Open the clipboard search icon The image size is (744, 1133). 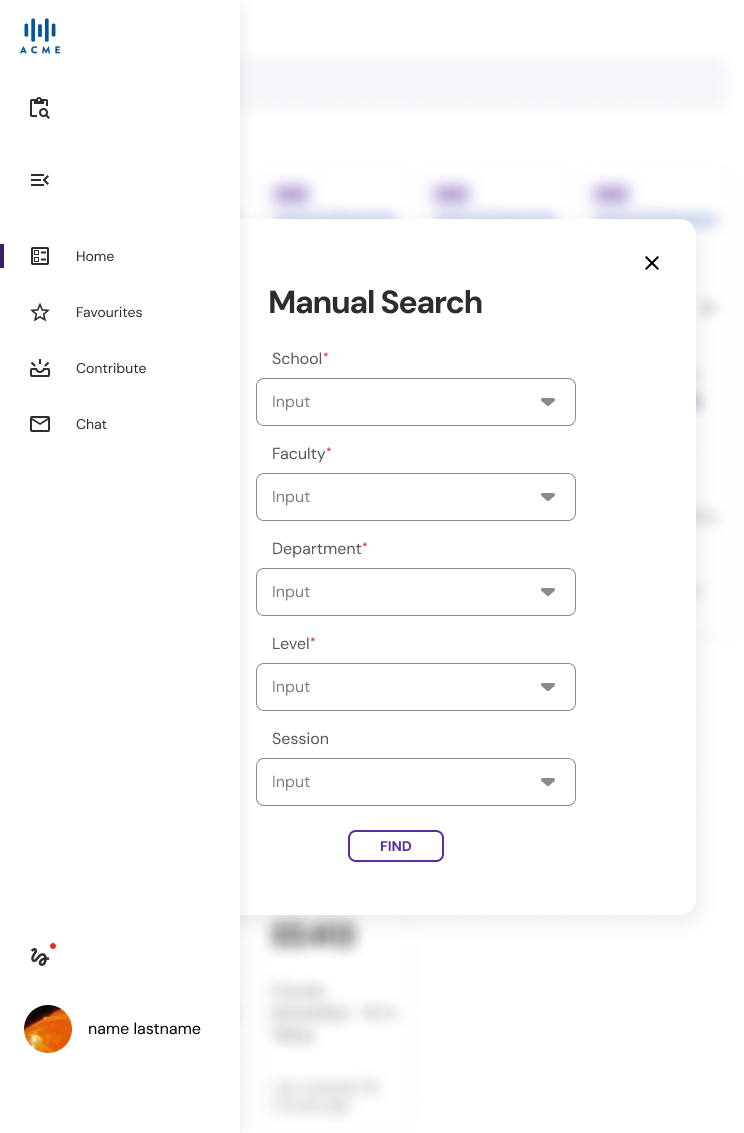click(40, 108)
